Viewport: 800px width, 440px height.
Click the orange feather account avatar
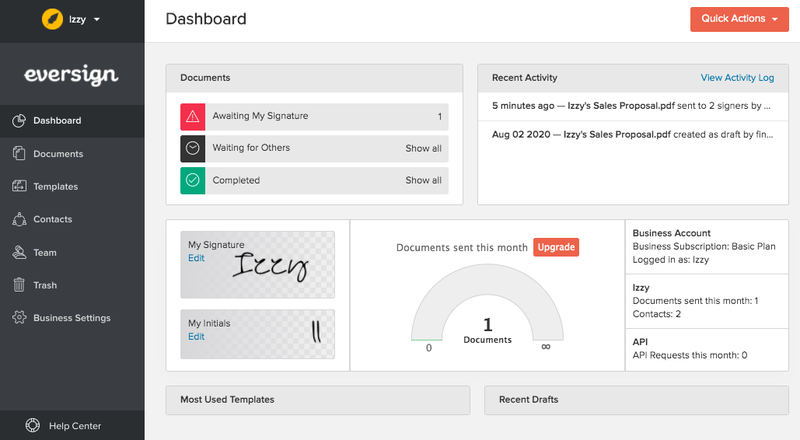coord(52,19)
